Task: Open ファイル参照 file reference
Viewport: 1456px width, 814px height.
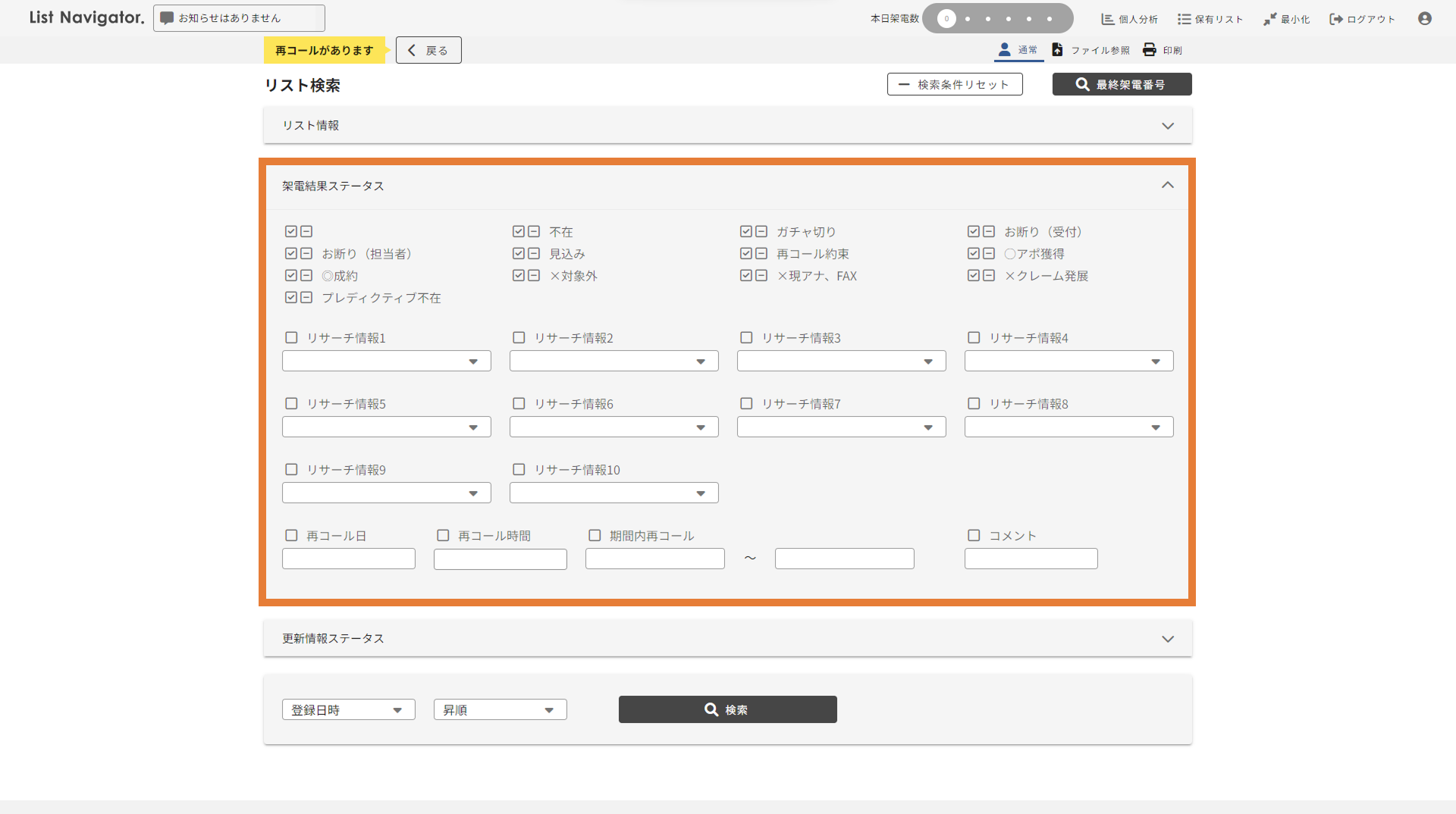Action: (1090, 50)
